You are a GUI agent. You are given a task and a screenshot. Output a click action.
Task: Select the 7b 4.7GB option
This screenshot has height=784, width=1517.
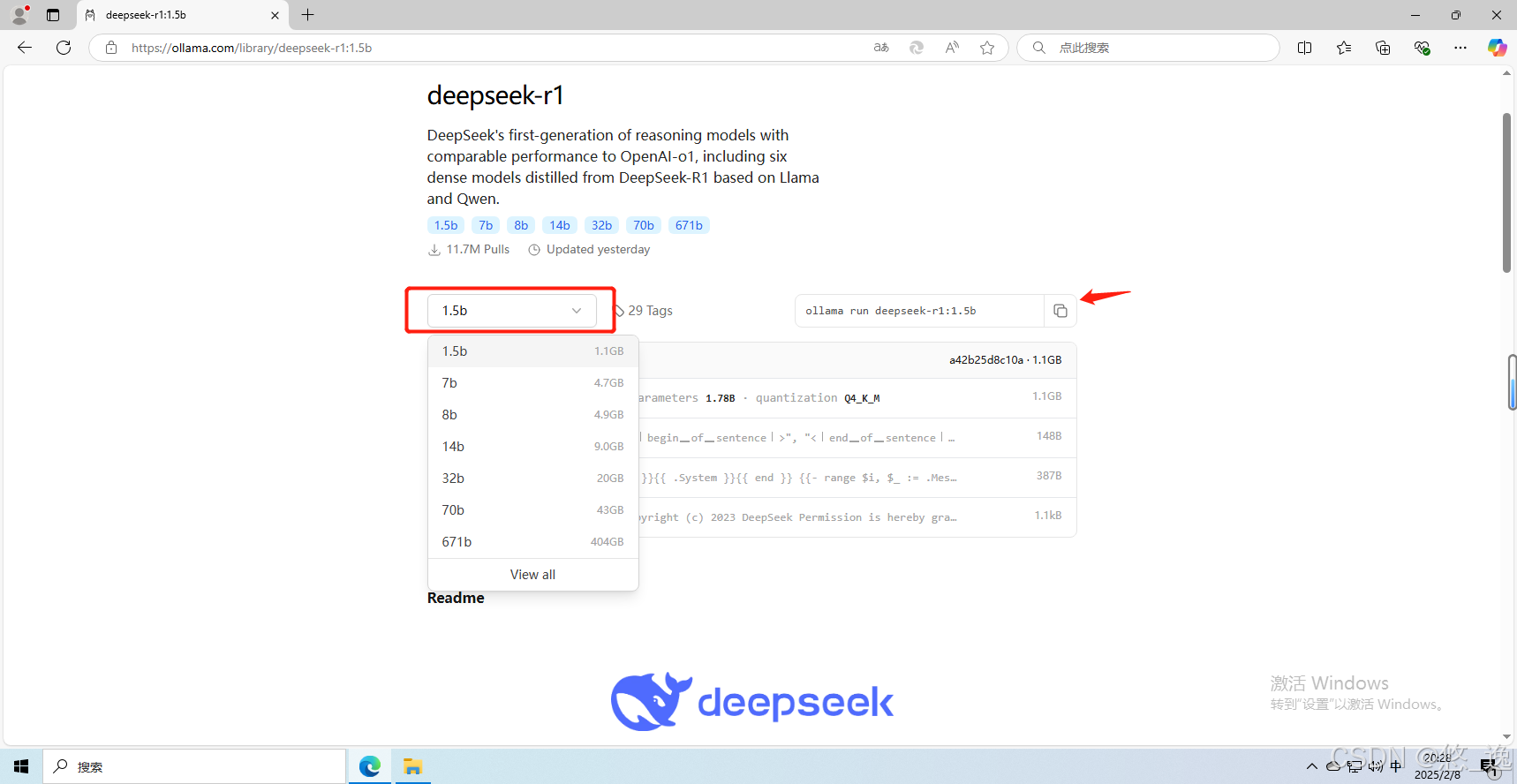[532, 383]
